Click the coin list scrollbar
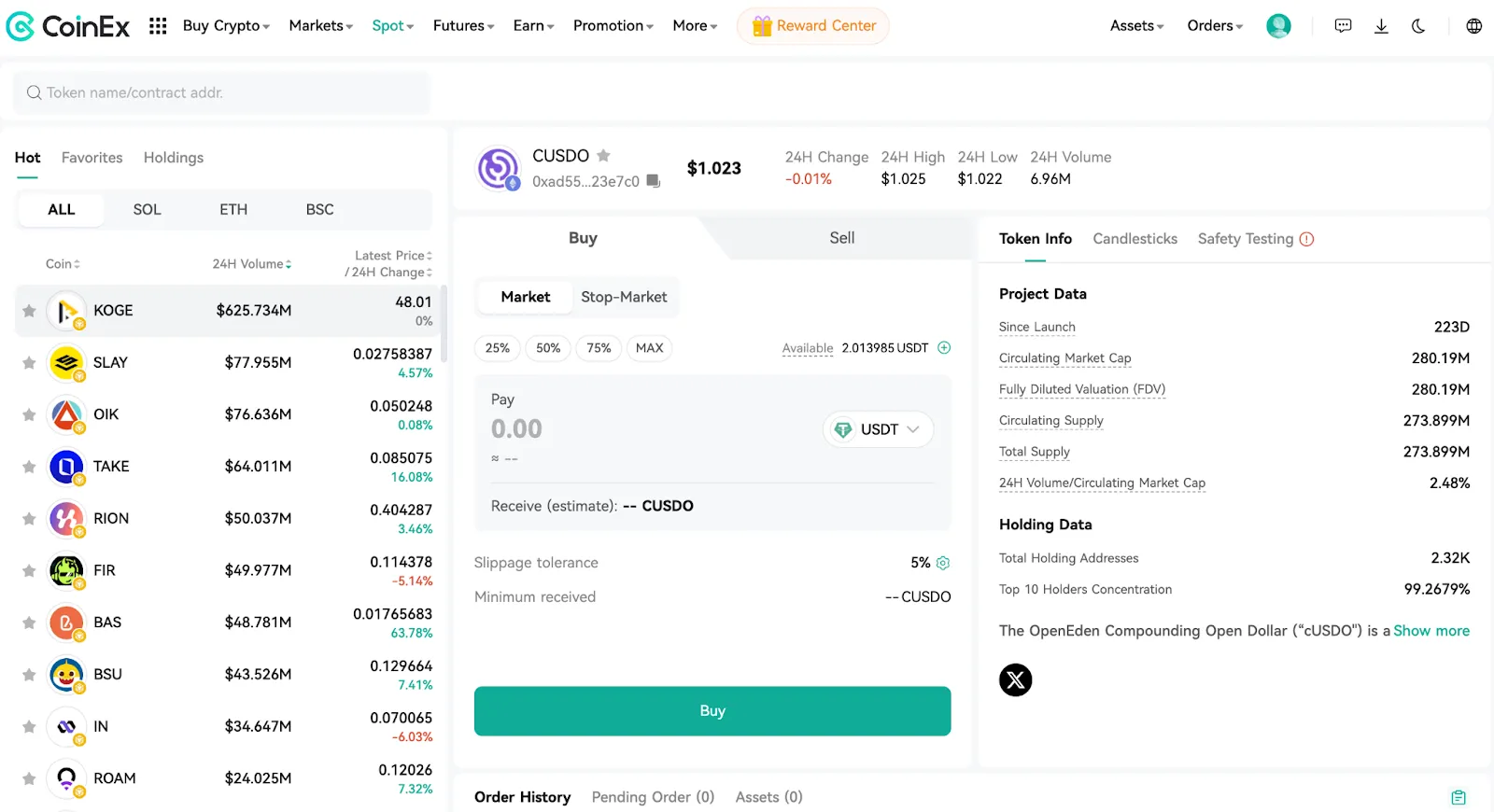The height and width of the screenshot is (812, 1494). [x=444, y=324]
